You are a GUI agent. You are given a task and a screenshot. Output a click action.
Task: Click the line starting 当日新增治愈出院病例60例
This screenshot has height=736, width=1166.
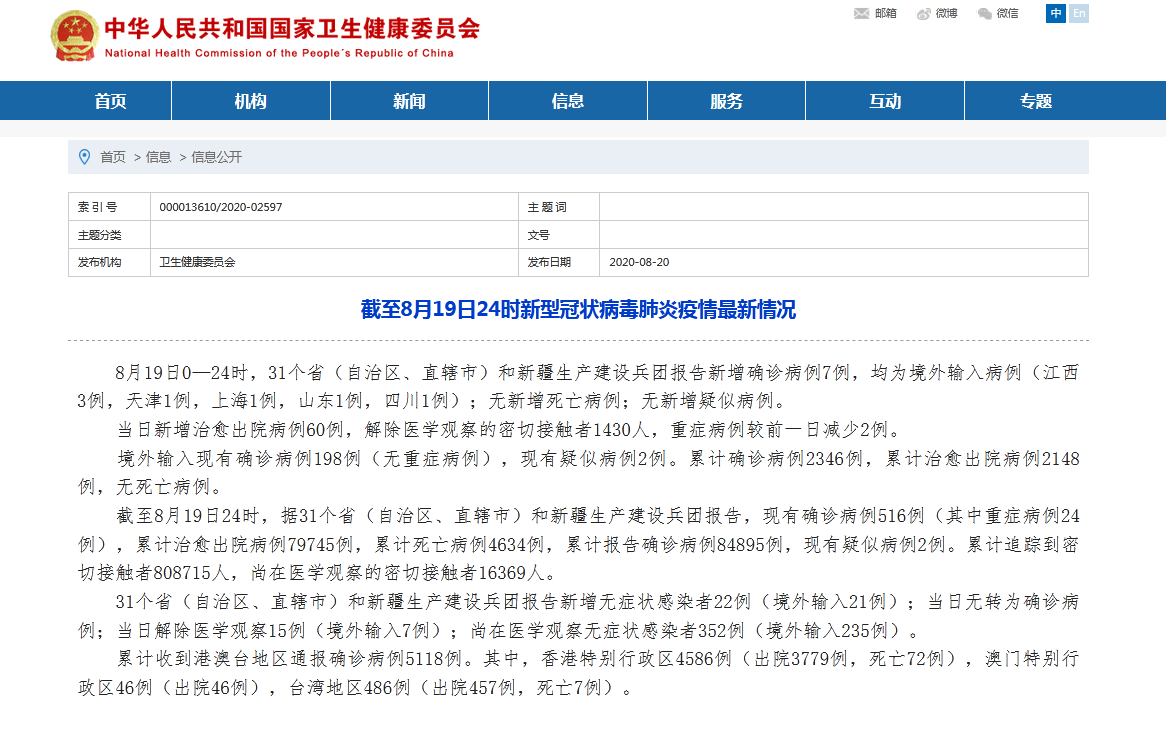click(509, 430)
